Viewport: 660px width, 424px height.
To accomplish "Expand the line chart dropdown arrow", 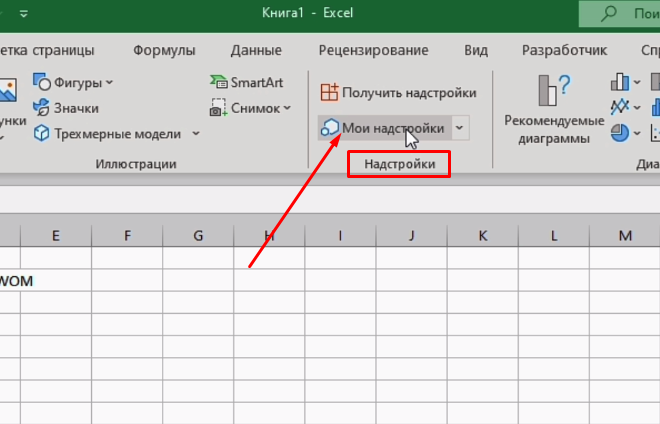I will click(x=637, y=108).
